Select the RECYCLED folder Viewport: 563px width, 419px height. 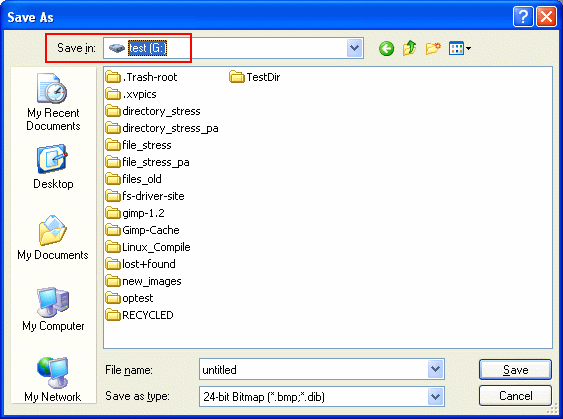tap(140, 315)
